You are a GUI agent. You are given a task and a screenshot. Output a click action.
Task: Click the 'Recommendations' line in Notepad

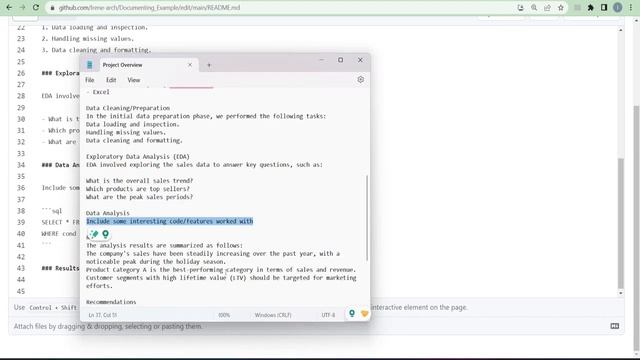(x=111, y=302)
